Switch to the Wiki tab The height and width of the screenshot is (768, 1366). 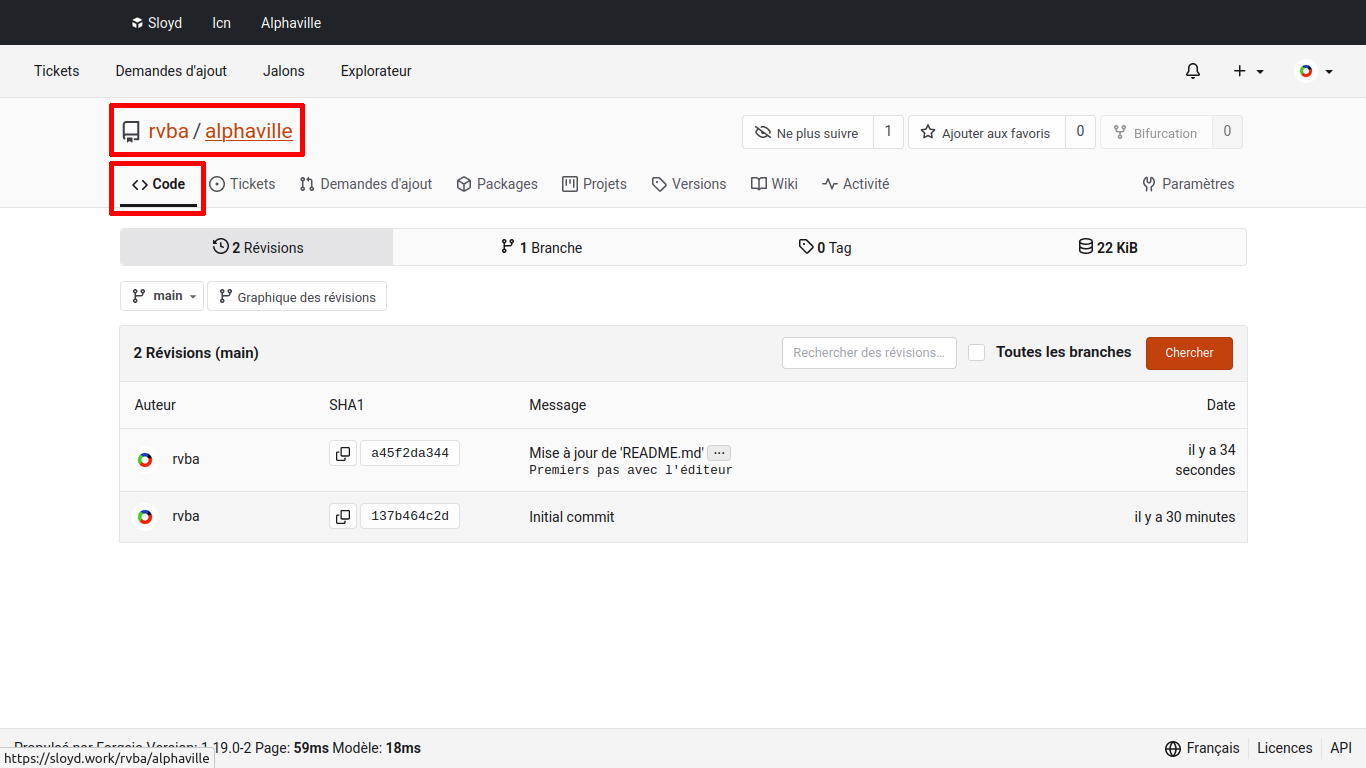(x=774, y=184)
